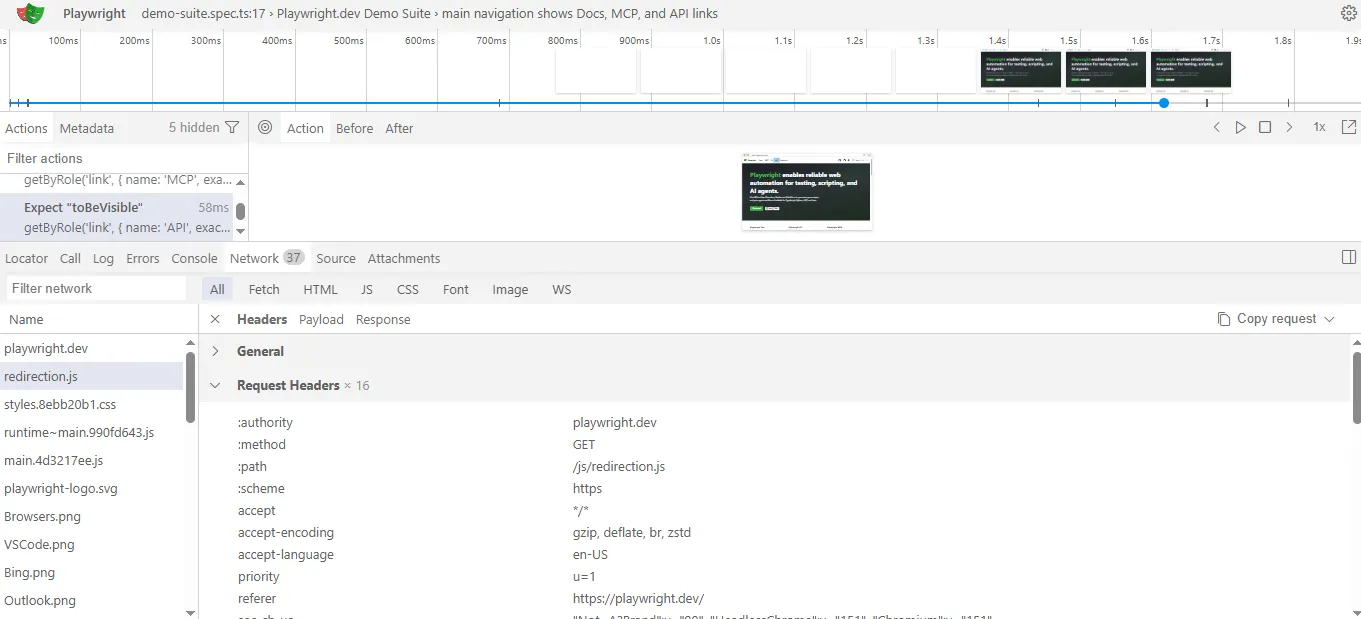Switch to the Metadata tab

coord(87,128)
